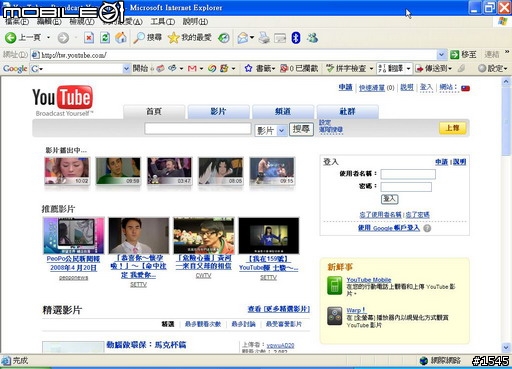Click the Warp player icon
512x369 pixels.
pos(334,316)
